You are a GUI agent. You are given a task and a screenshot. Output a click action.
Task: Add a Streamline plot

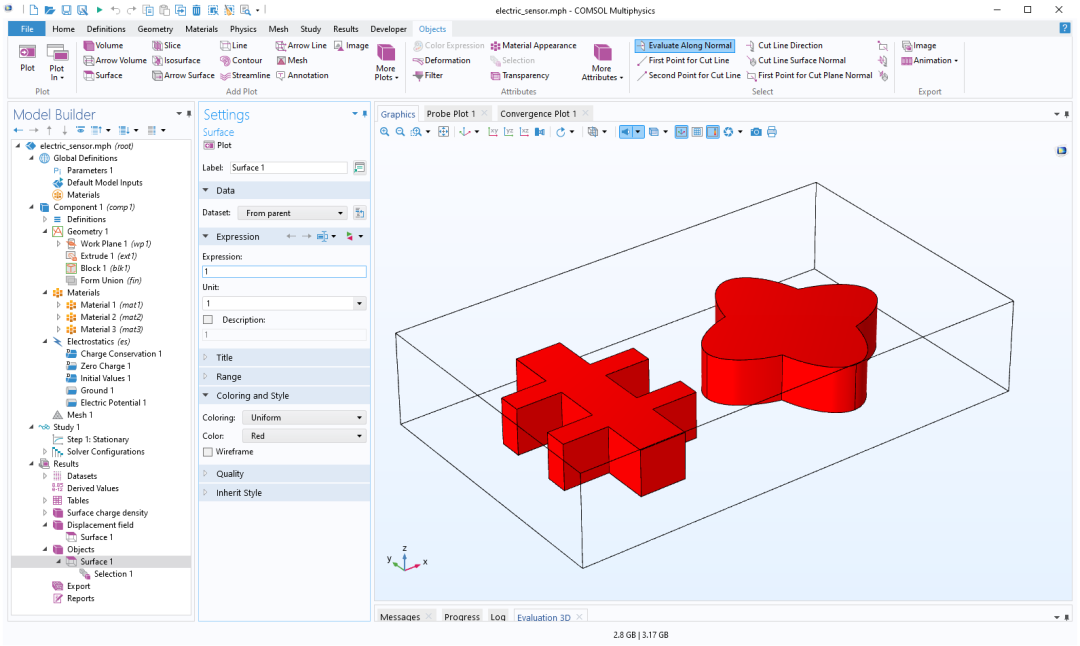pos(245,76)
